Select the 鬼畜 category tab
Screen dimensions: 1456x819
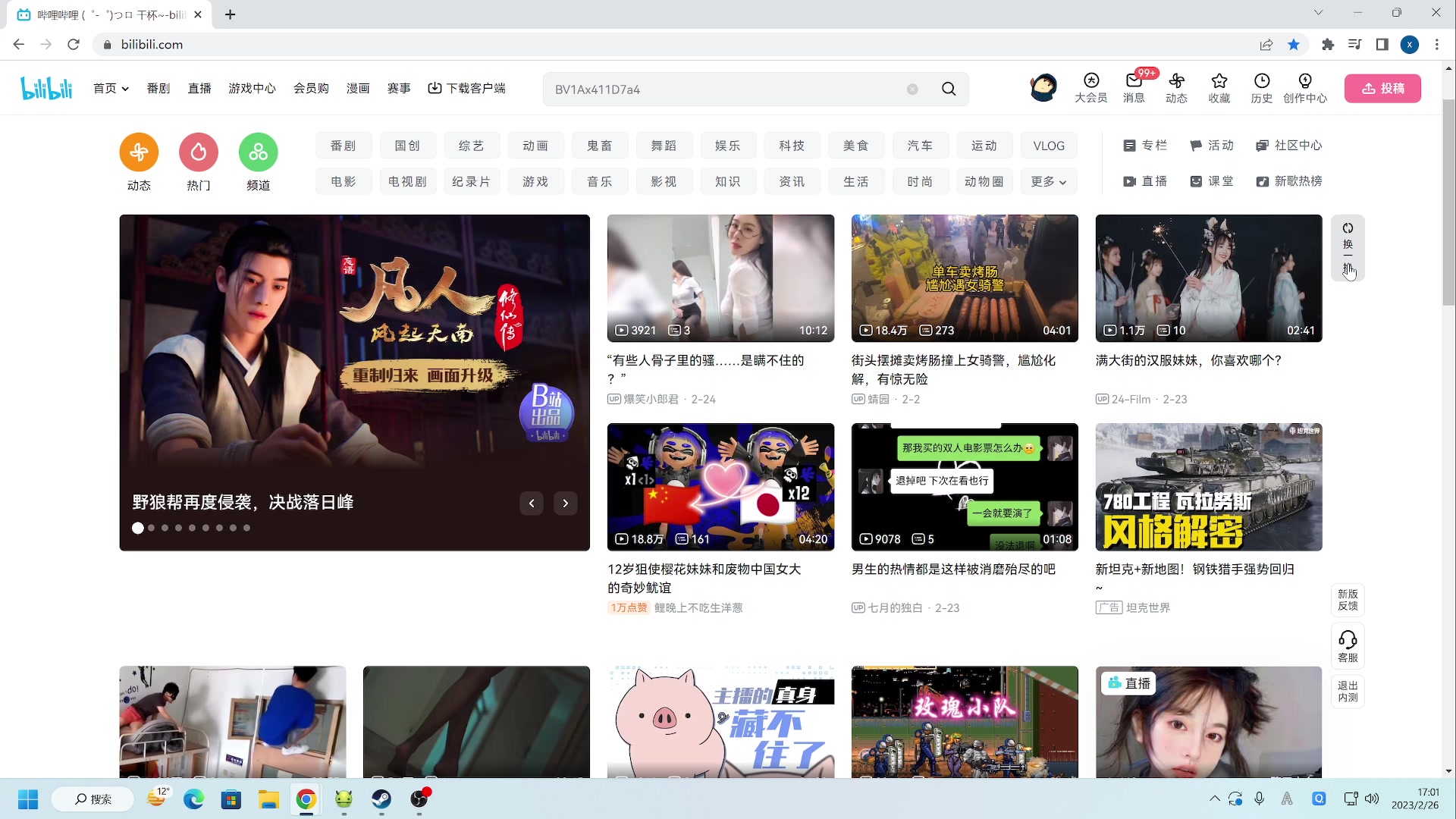pyautogui.click(x=599, y=146)
